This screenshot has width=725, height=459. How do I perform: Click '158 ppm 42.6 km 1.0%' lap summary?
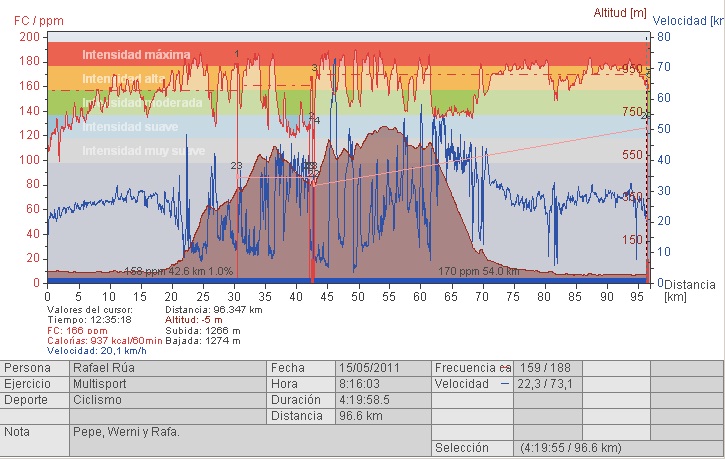(x=179, y=271)
